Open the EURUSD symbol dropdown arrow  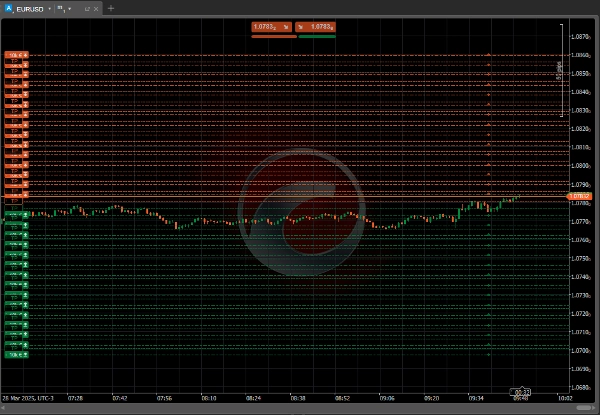coord(49,9)
